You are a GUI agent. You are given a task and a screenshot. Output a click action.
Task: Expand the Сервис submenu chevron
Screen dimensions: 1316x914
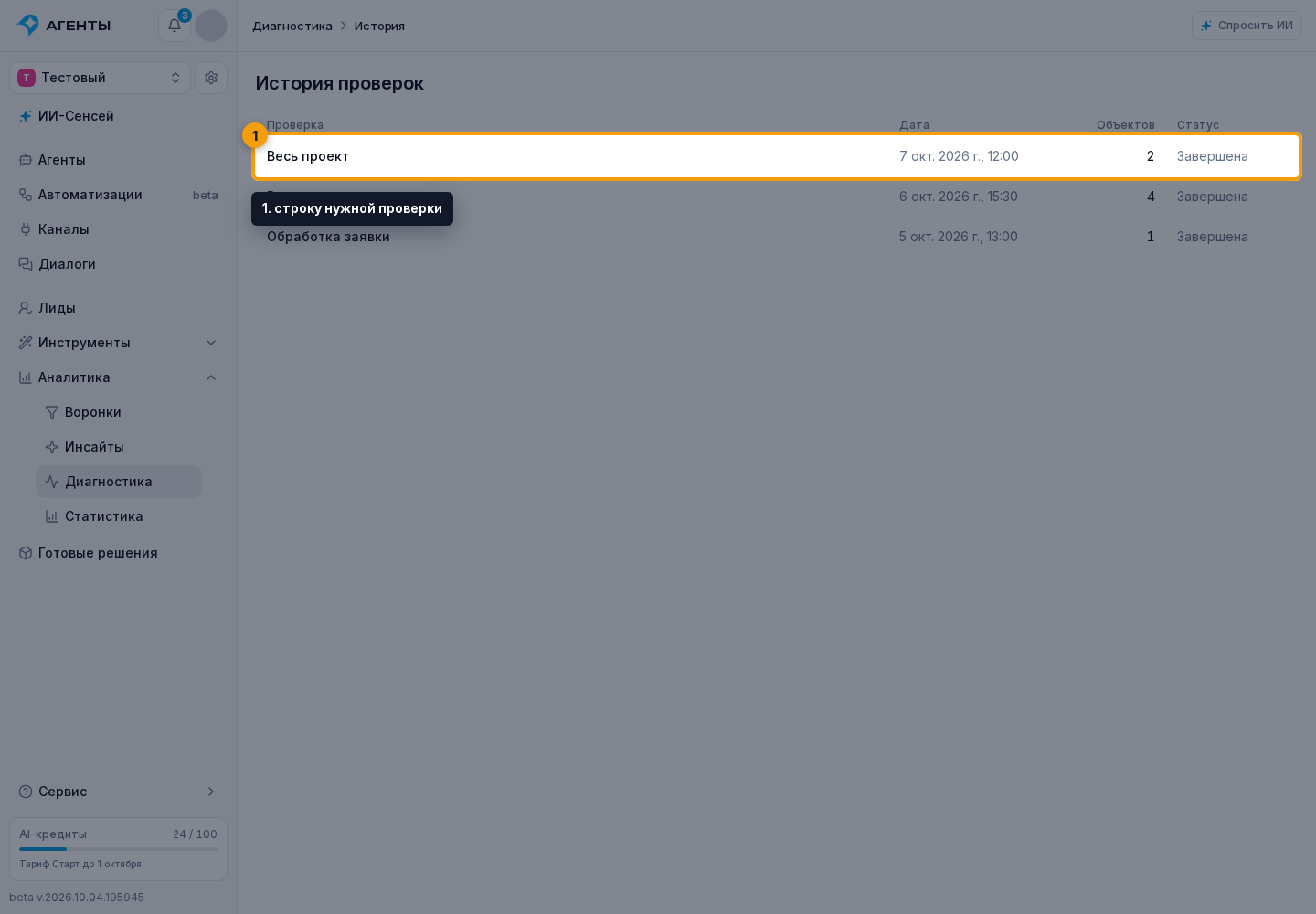pyautogui.click(x=211, y=792)
